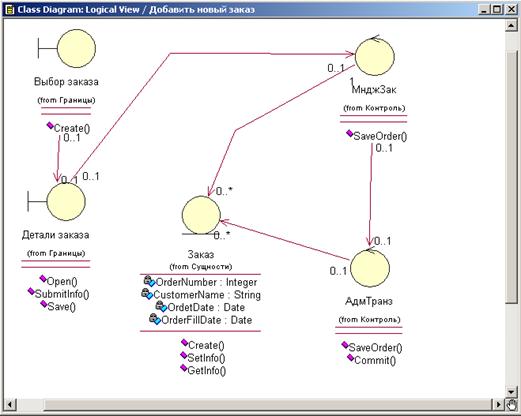The width and height of the screenshot is (521, 416).
Task: Click the Заказ entity class circle
Action: tap(201, 215)
